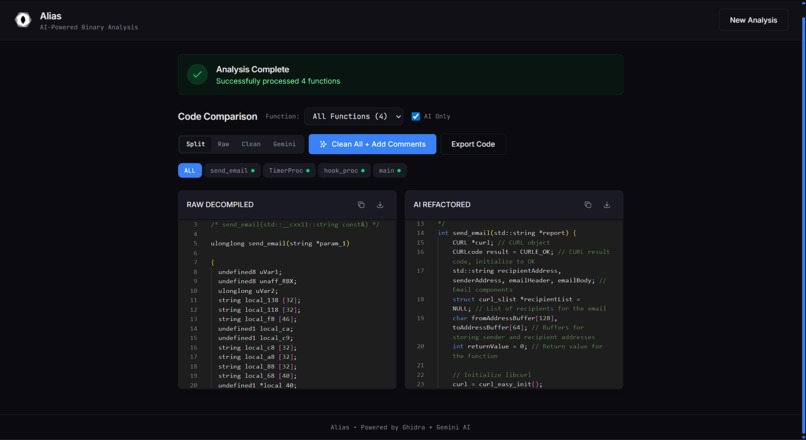
Task: Select the hook_proc function chip
Action: [344, 171]
